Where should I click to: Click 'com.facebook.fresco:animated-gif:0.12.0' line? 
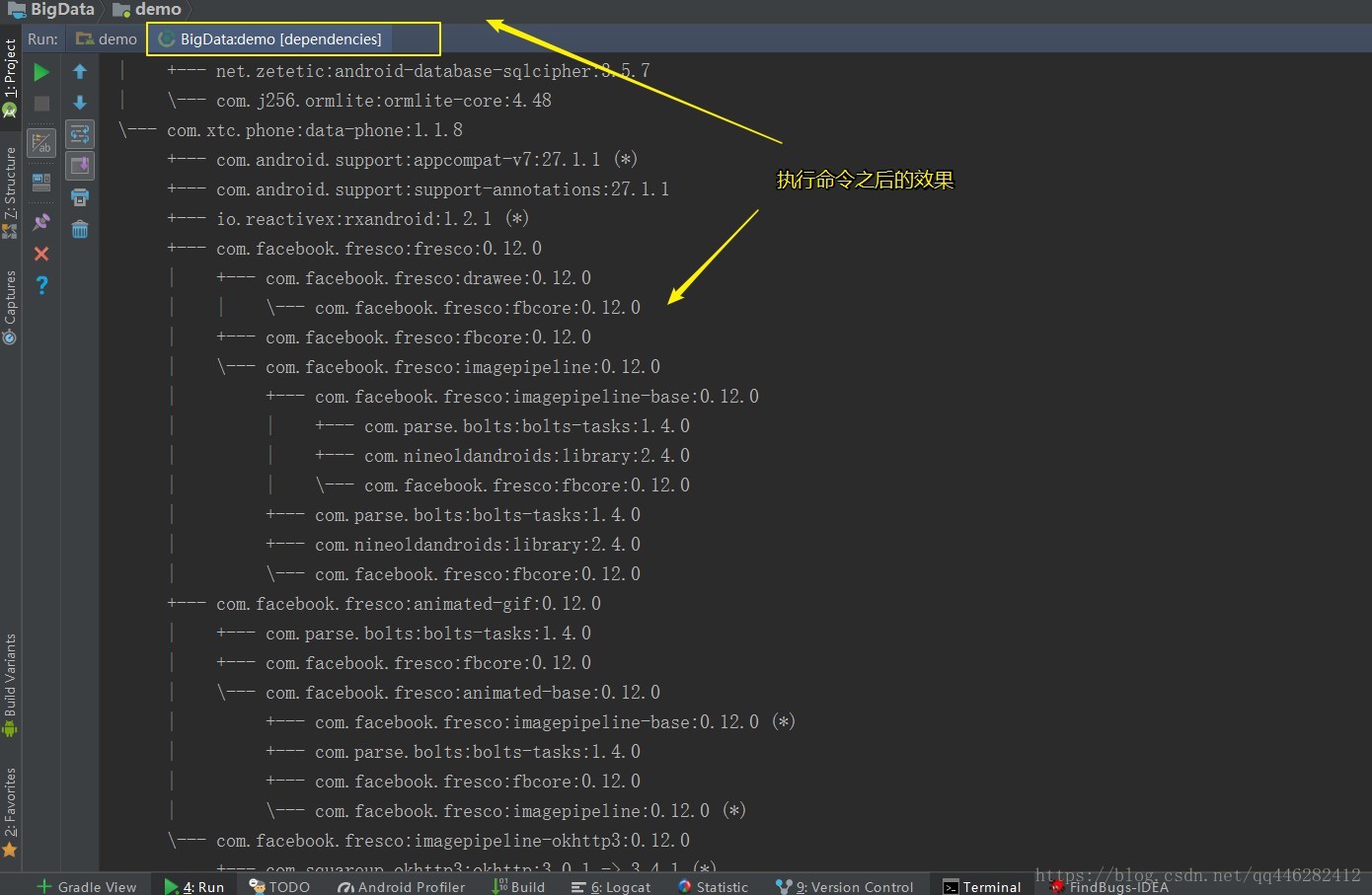coord(409,604)
